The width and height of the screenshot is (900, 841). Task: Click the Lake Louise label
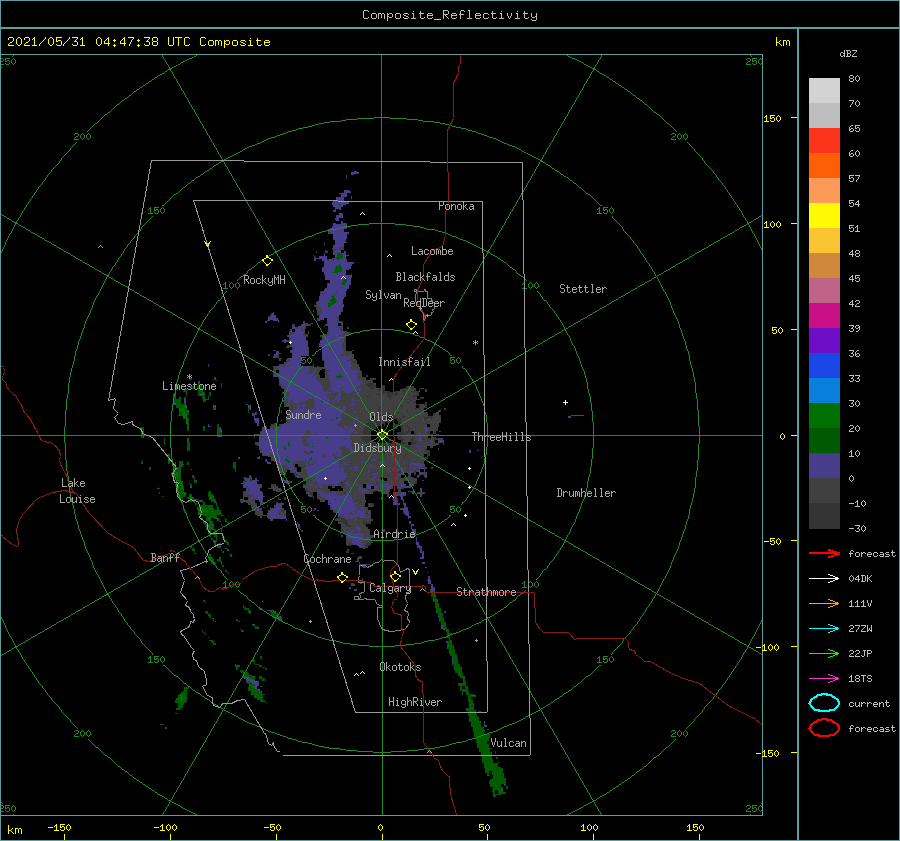77,491
